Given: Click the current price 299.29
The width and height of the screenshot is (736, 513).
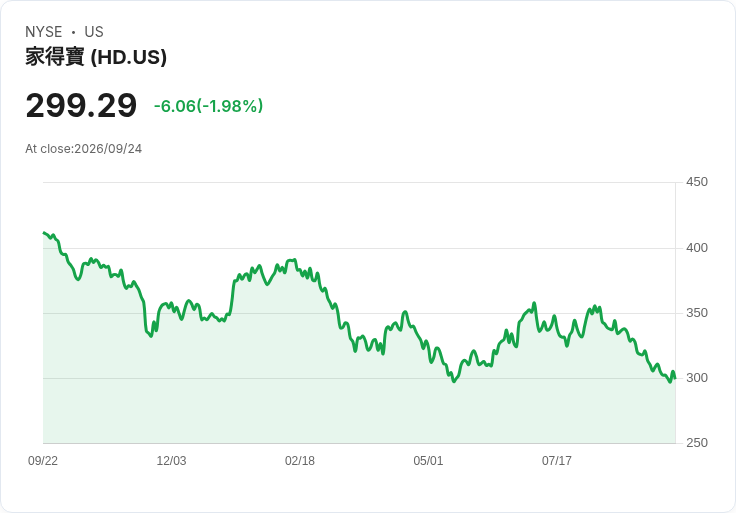Looking at the screenshot, I should [x=81, y=106].
